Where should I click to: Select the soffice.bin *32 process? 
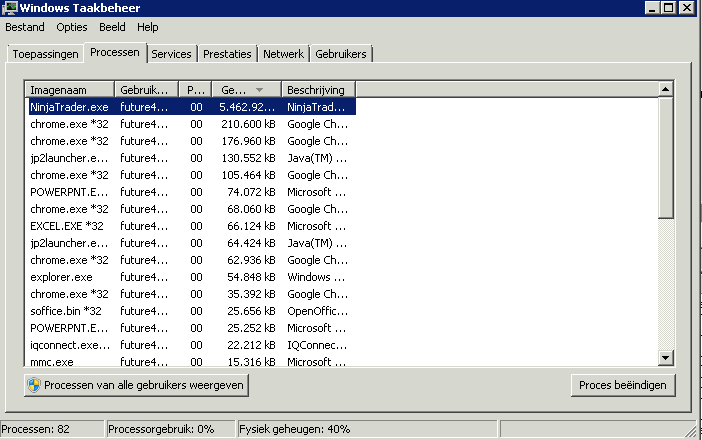coord(192,311)
